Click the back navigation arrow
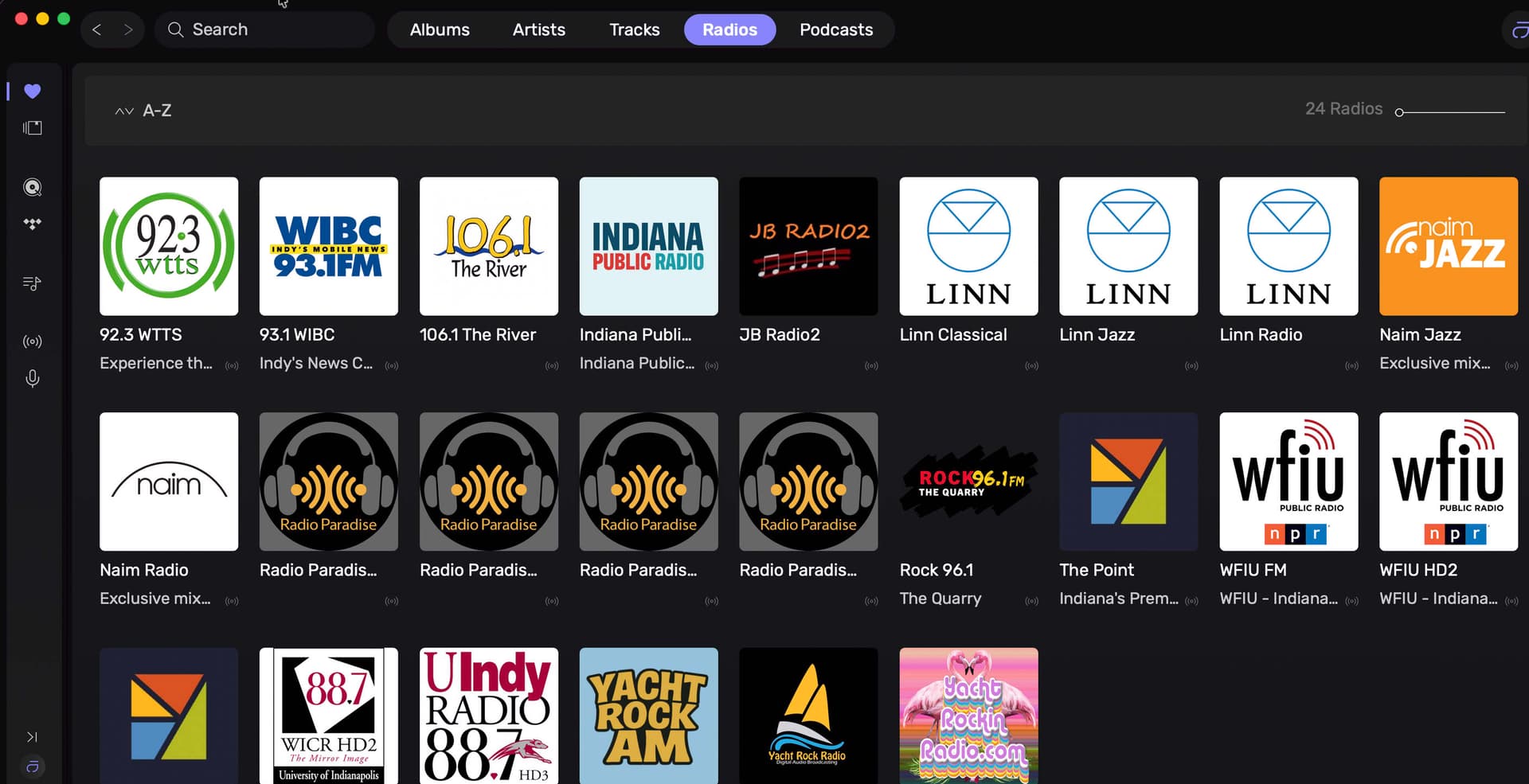 click(x=97, y=30)
